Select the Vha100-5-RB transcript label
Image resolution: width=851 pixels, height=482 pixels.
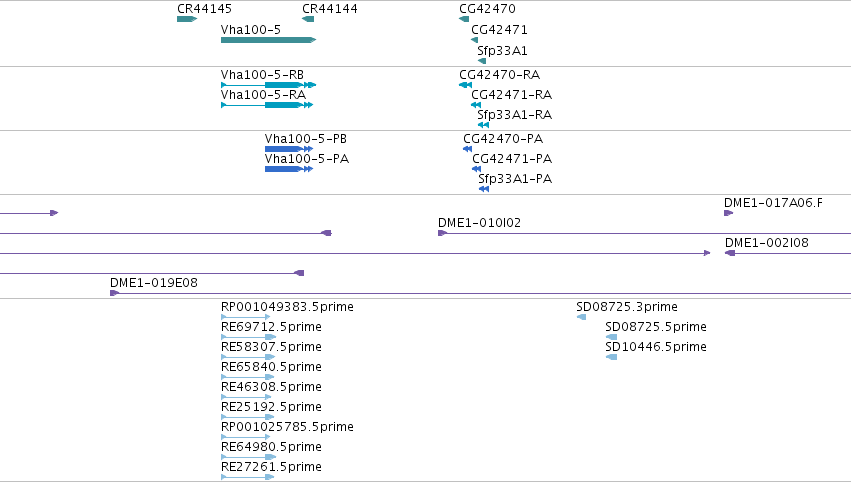262,75
